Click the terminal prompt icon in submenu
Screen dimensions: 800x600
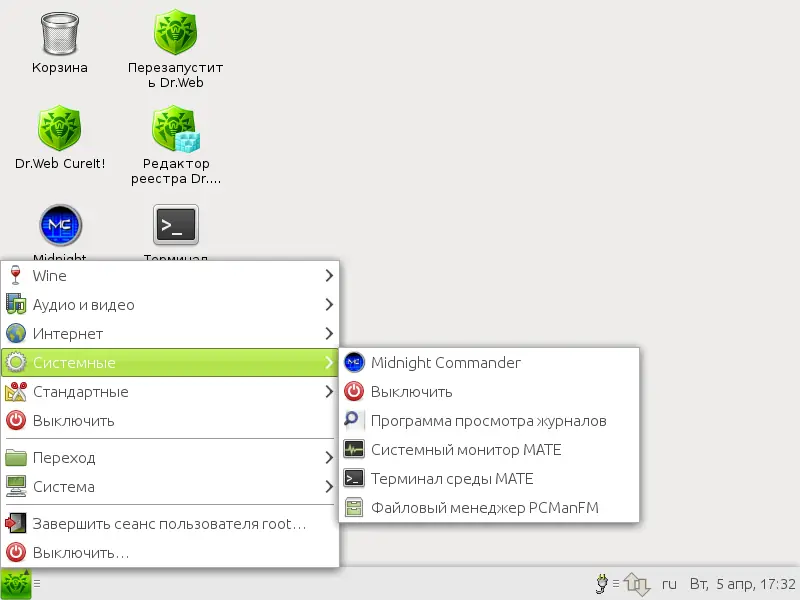354,479
